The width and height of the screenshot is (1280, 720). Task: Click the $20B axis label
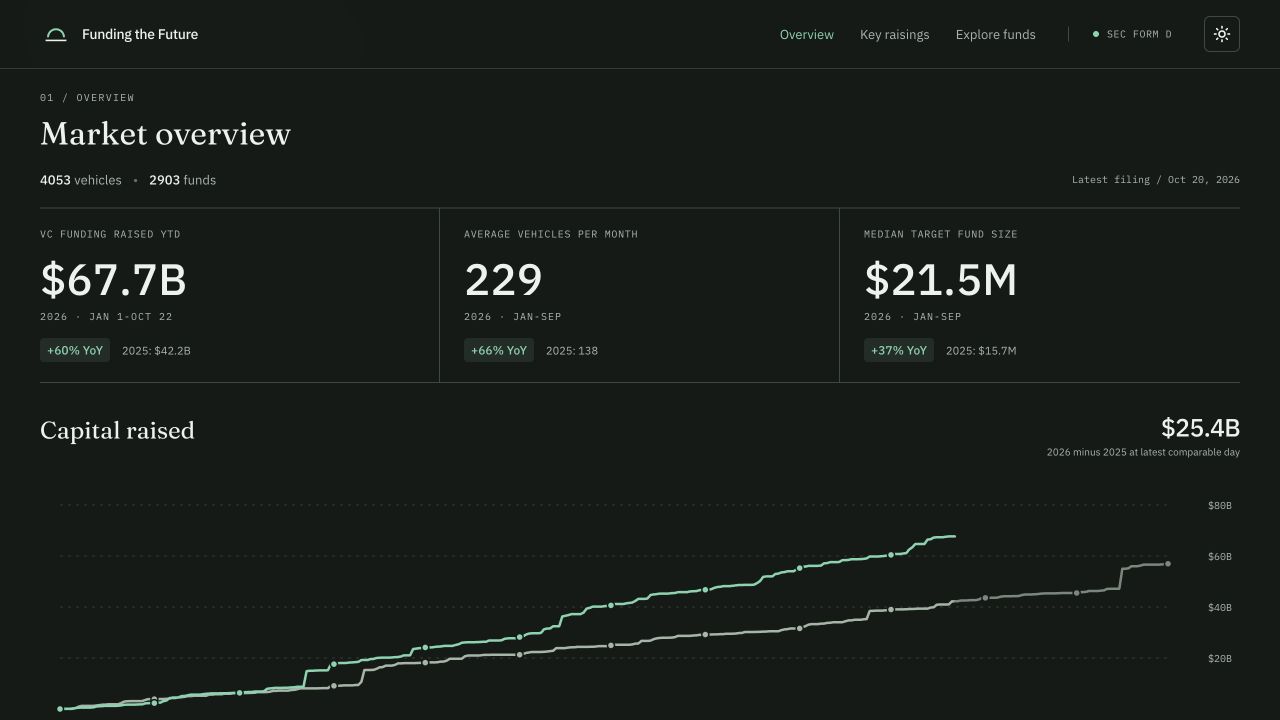point(1220,659)
